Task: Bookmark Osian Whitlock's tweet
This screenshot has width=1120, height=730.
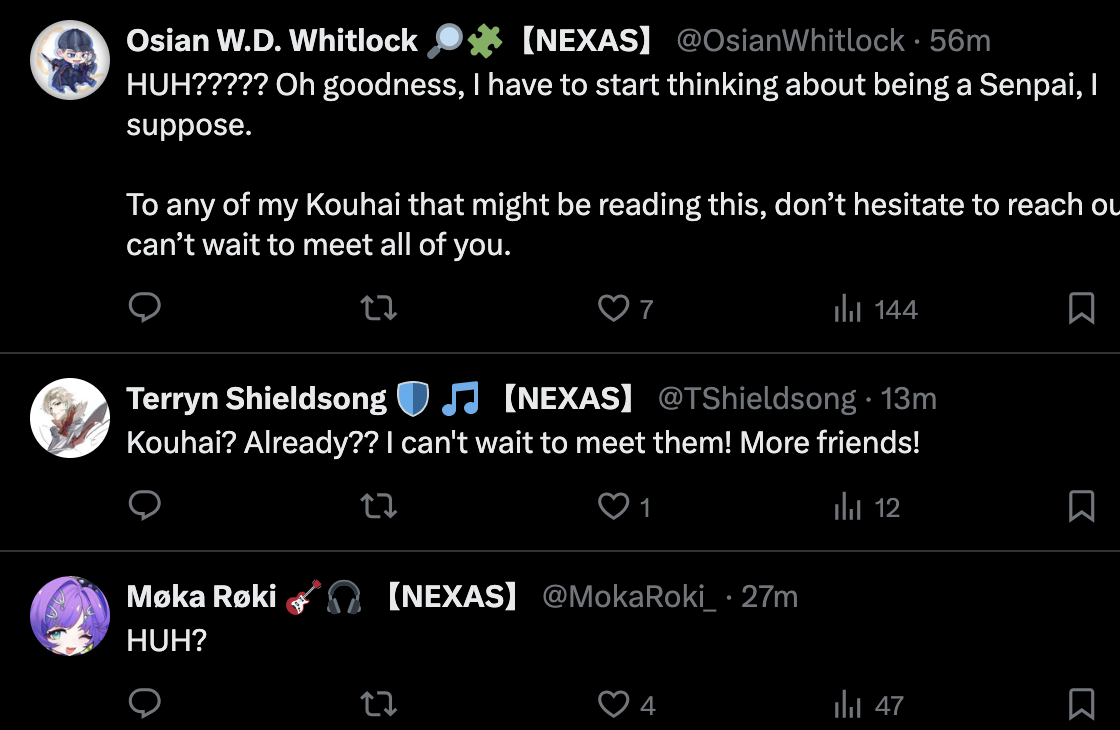Action: [1081, 309]
